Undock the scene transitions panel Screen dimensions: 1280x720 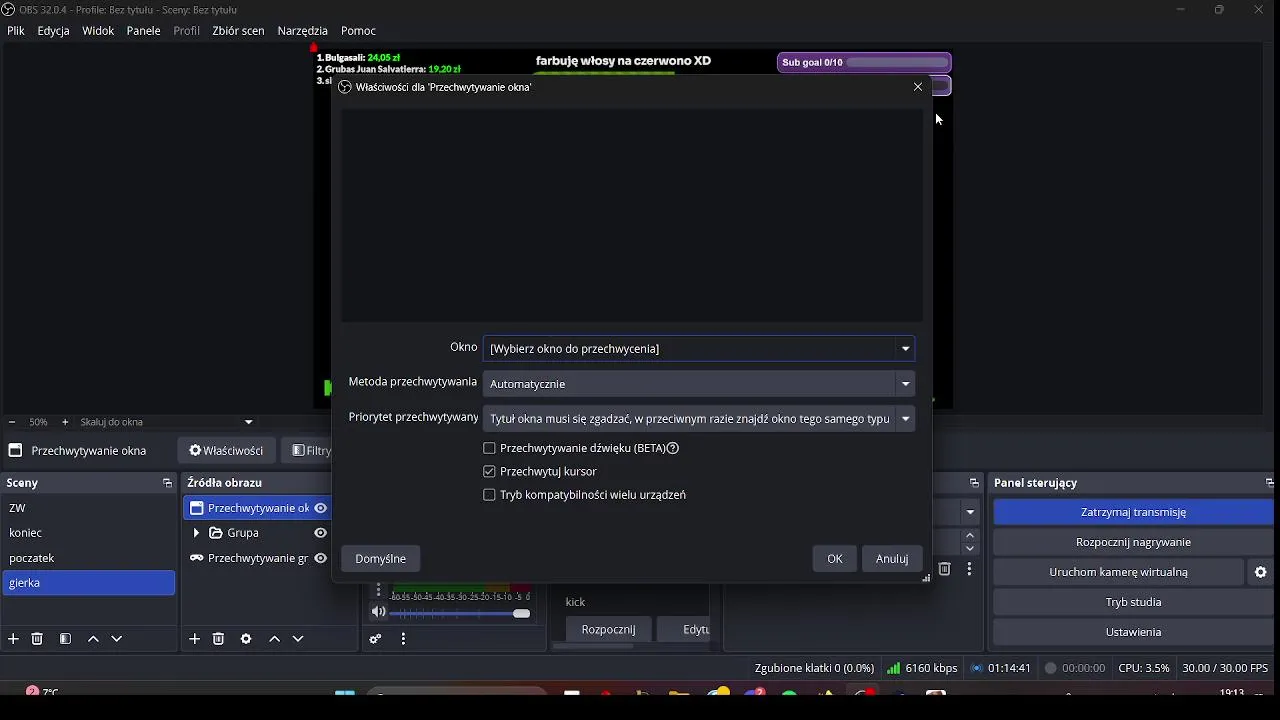pyautogui.click(x=974, y=483)
